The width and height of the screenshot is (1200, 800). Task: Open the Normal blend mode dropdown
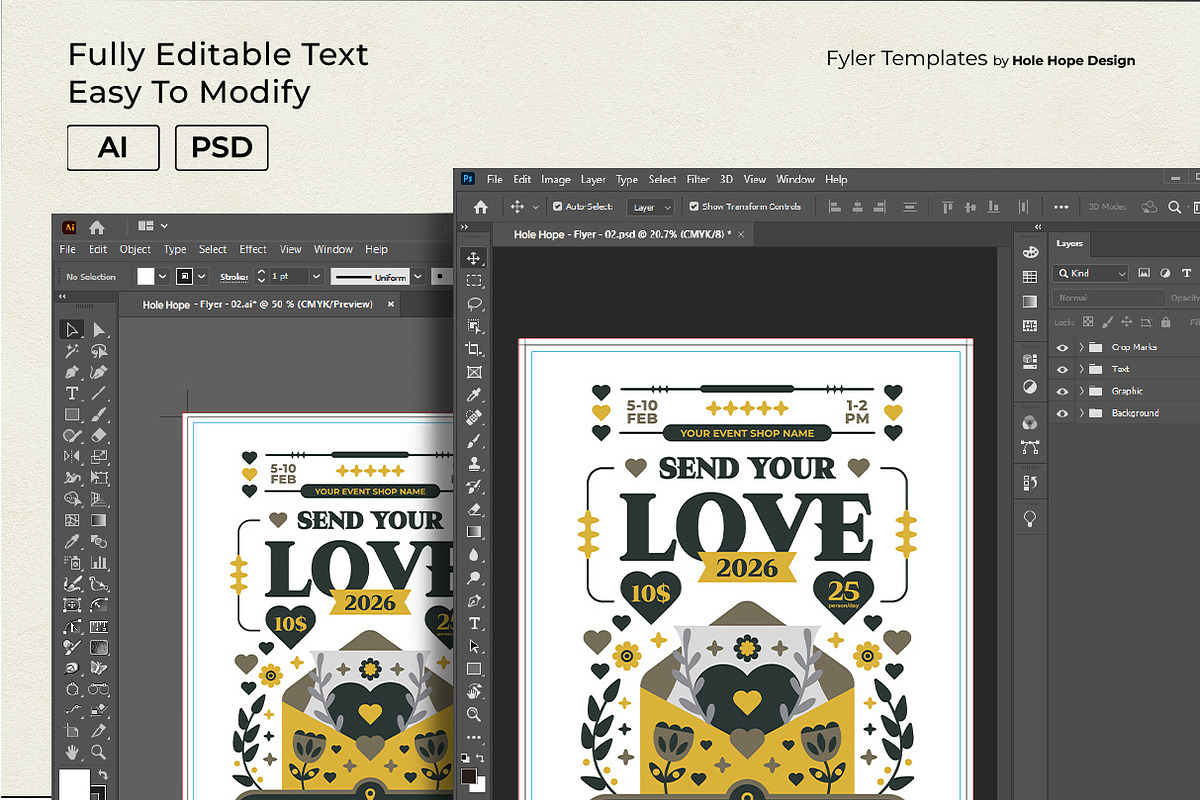click(1109, 298)
